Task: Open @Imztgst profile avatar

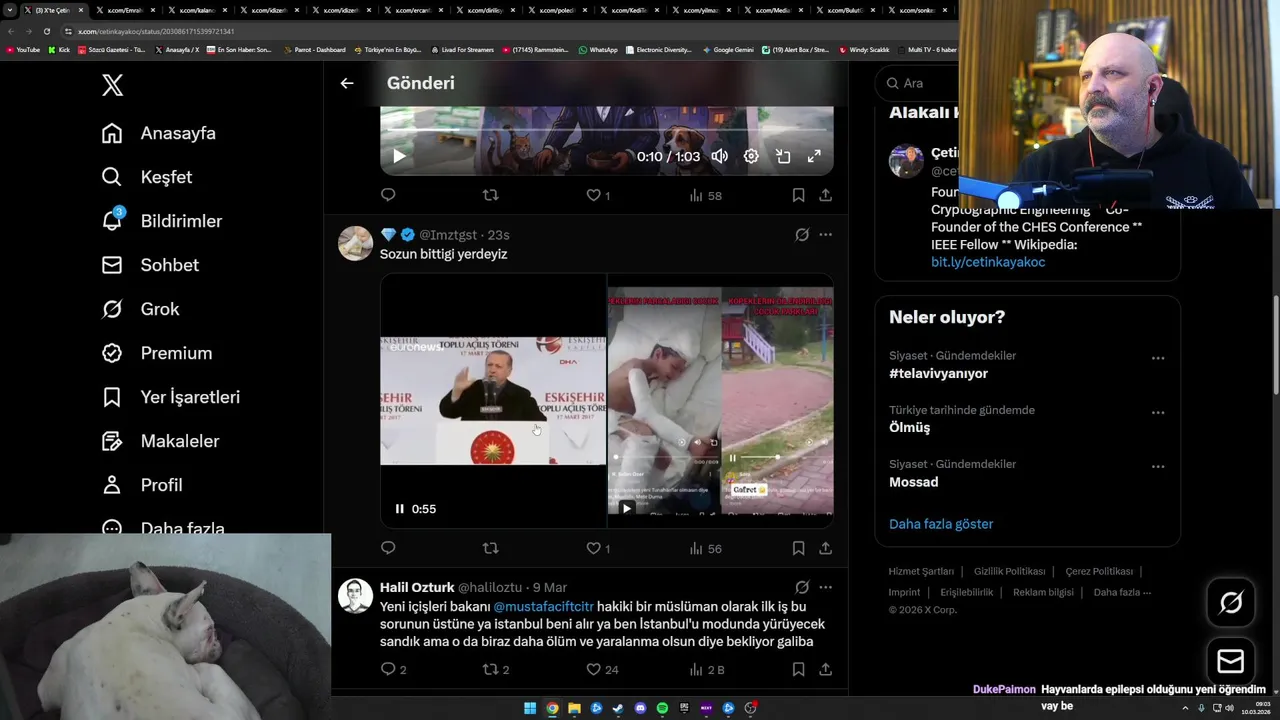Action: coord(355,243)
